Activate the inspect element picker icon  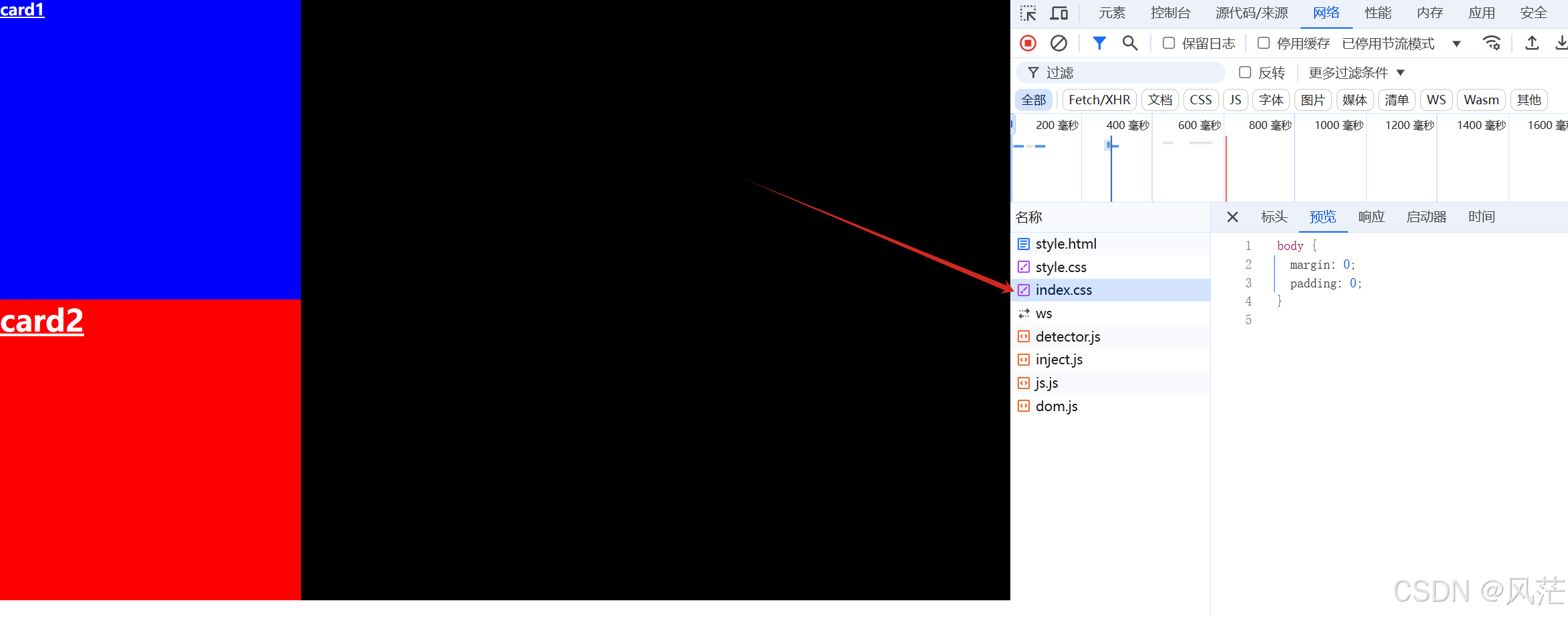pyautogui.click(x=1028, y=13)
